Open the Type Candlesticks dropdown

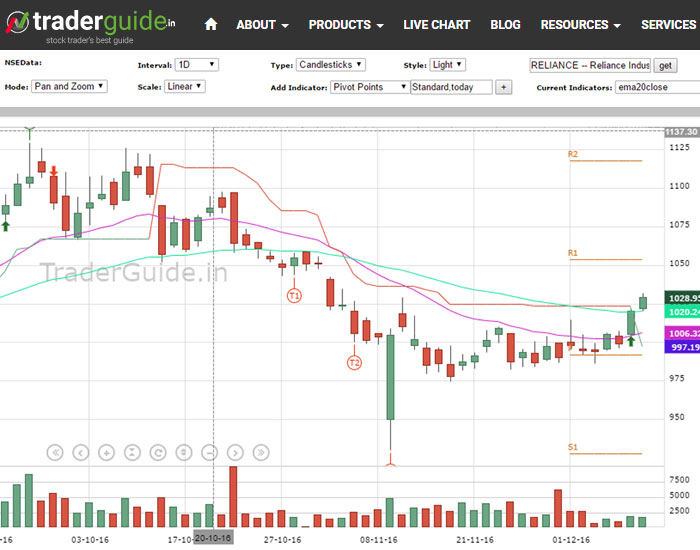tap(331, 65)
